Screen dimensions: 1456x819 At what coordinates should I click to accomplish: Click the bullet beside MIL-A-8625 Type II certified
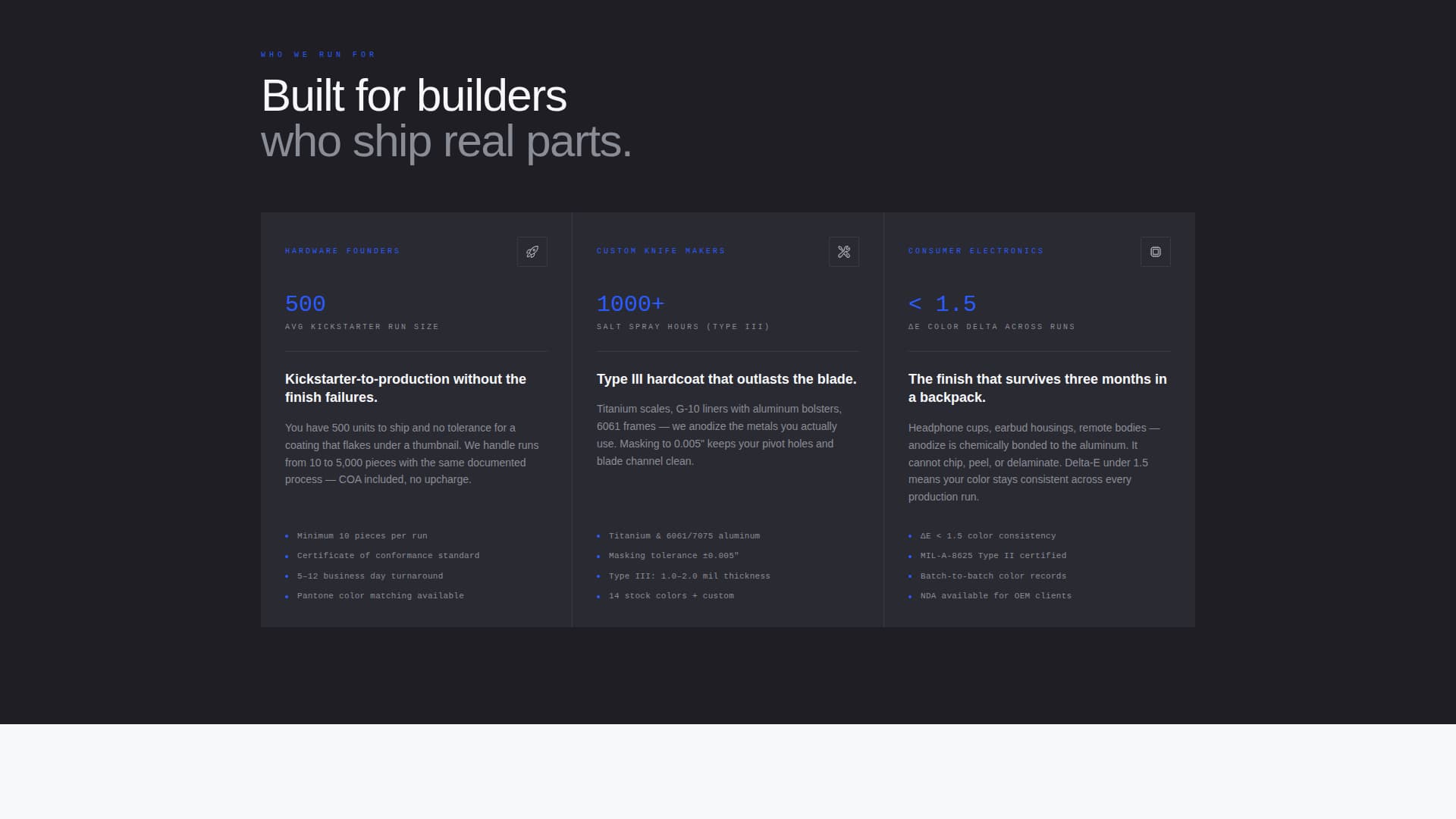coord(912,556)
